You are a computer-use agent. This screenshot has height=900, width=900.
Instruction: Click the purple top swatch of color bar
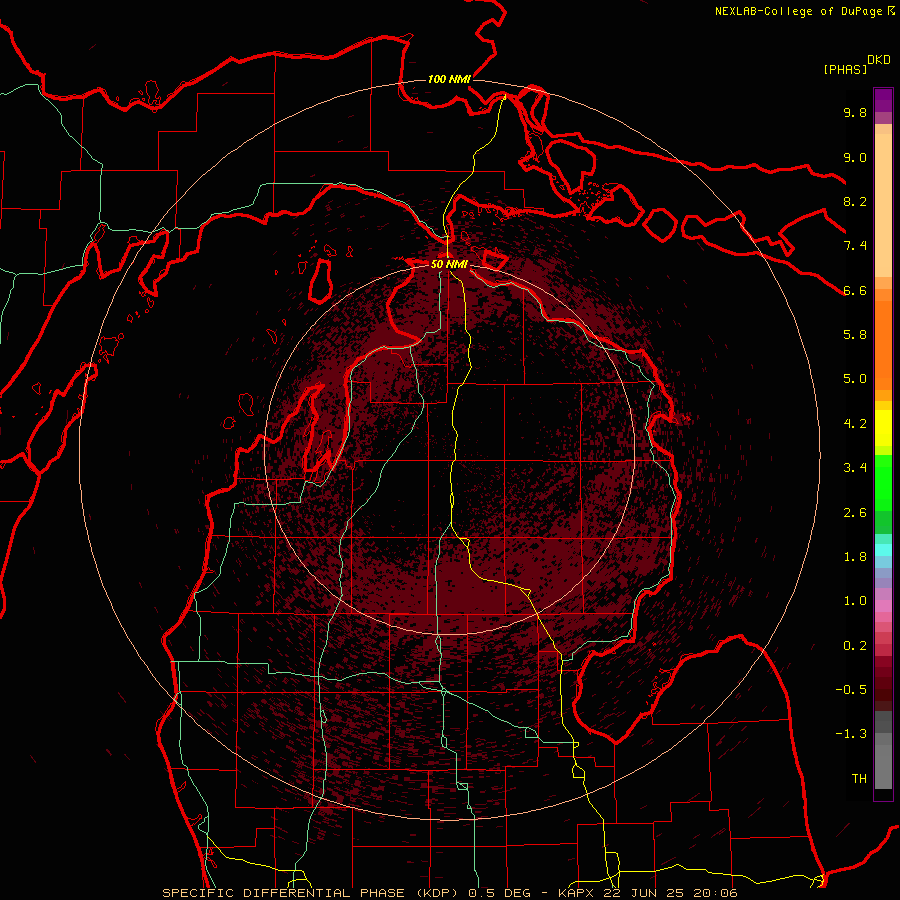click(883, 100)
